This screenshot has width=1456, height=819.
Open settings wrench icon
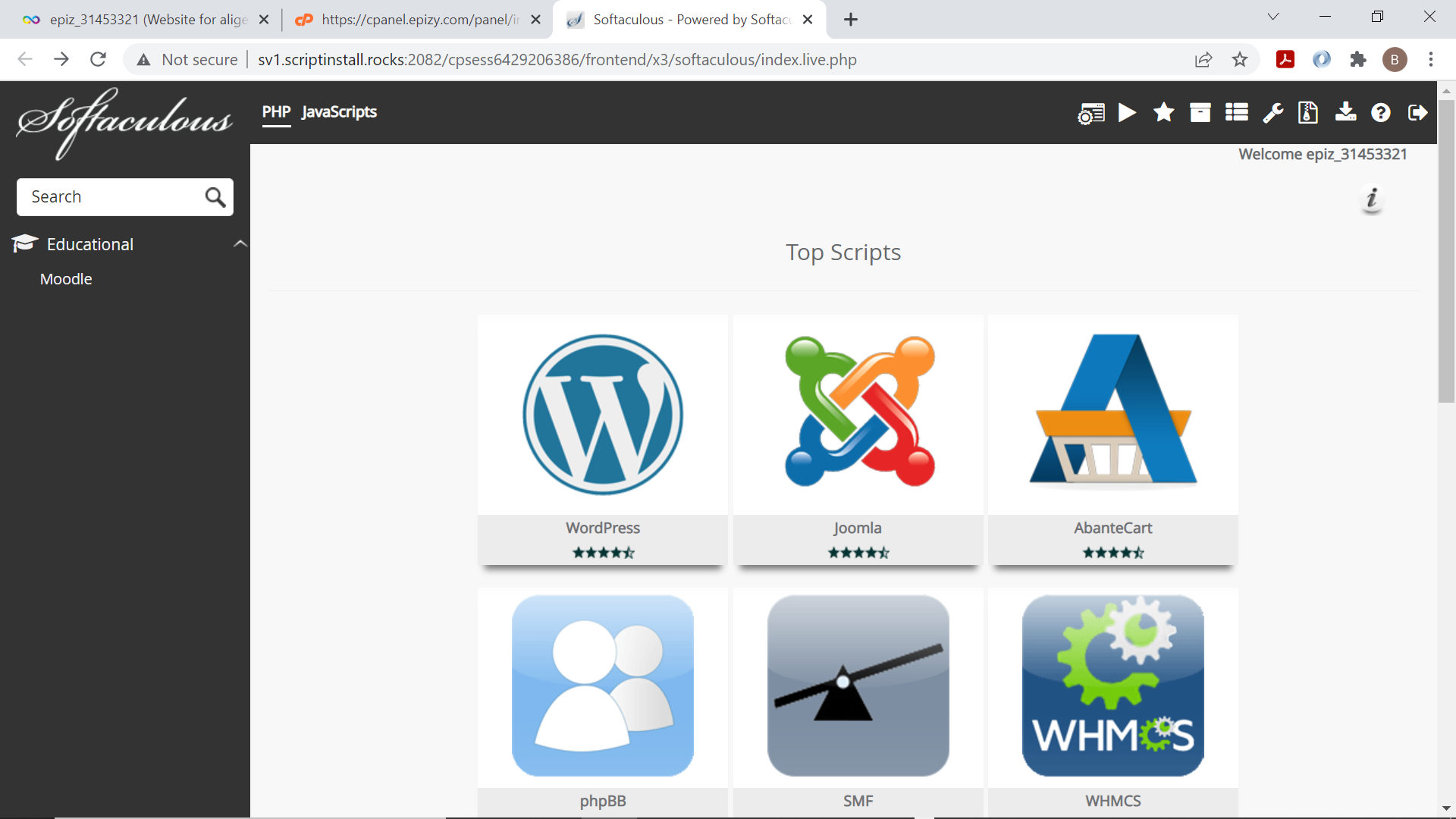coord(1272,113)
